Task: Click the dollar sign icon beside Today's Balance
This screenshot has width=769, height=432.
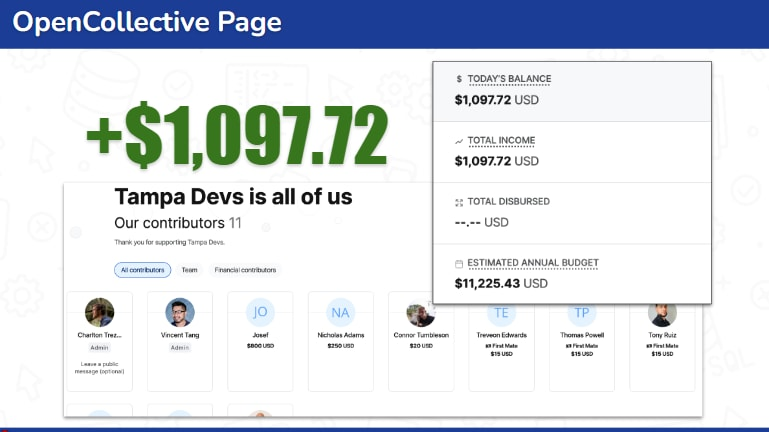Action: click(x=459, y=79)
